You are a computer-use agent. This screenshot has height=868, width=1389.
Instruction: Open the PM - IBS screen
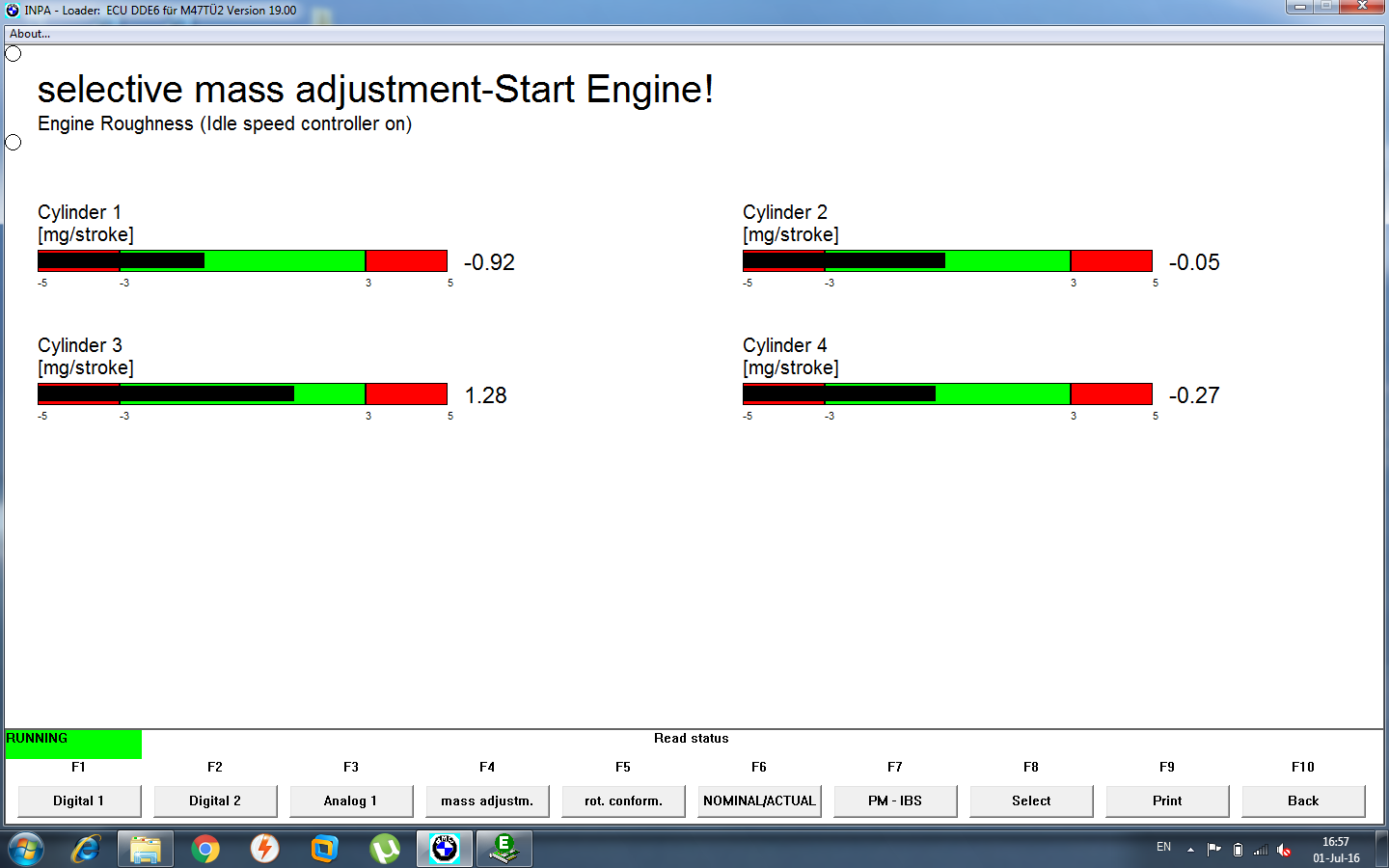coord(895,800)
